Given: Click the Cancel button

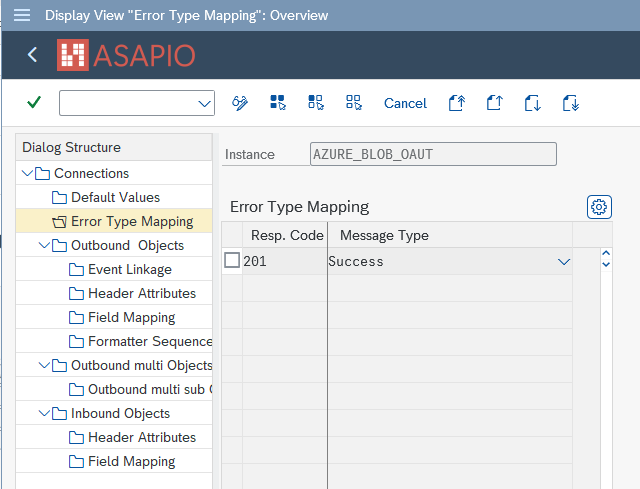Looking at the screenshot, I should tap(405, 103).
